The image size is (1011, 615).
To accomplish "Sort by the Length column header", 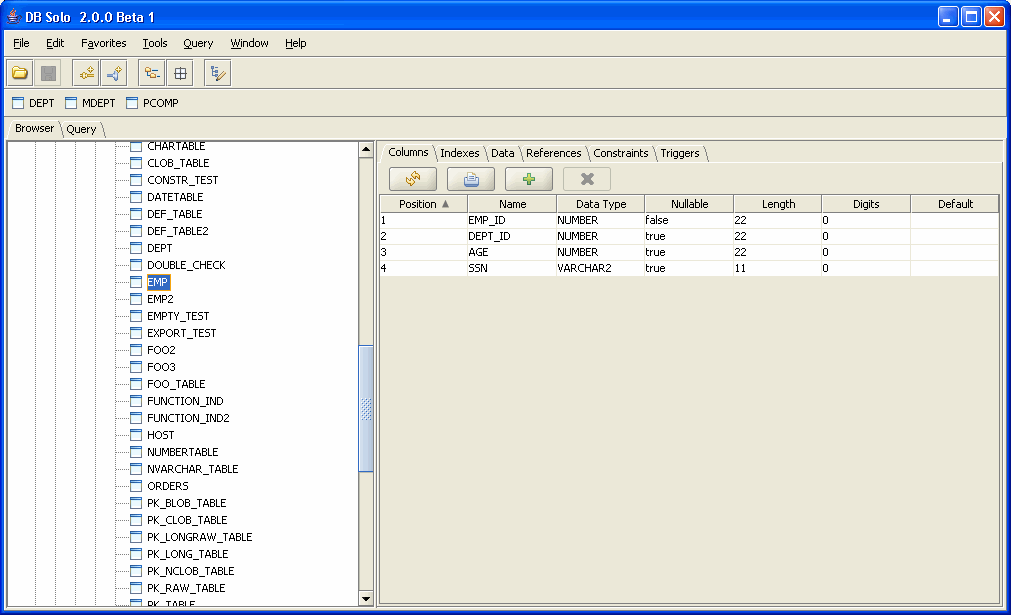I will pyautogui.click(x=778, y=204).
